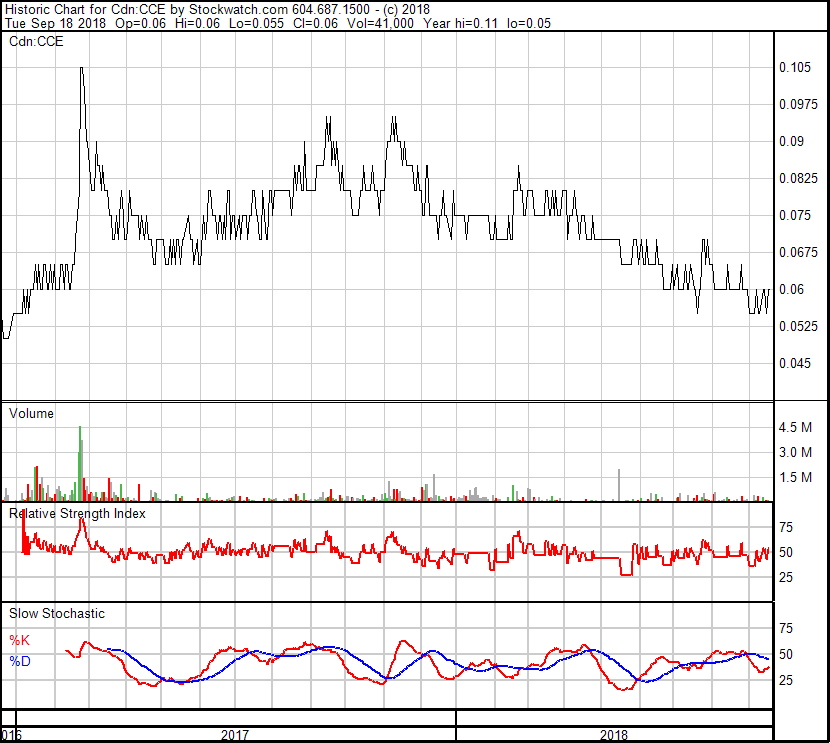
Task: Click the 'Hi=0.06' high price value
Action: click(x=197, y=23)
